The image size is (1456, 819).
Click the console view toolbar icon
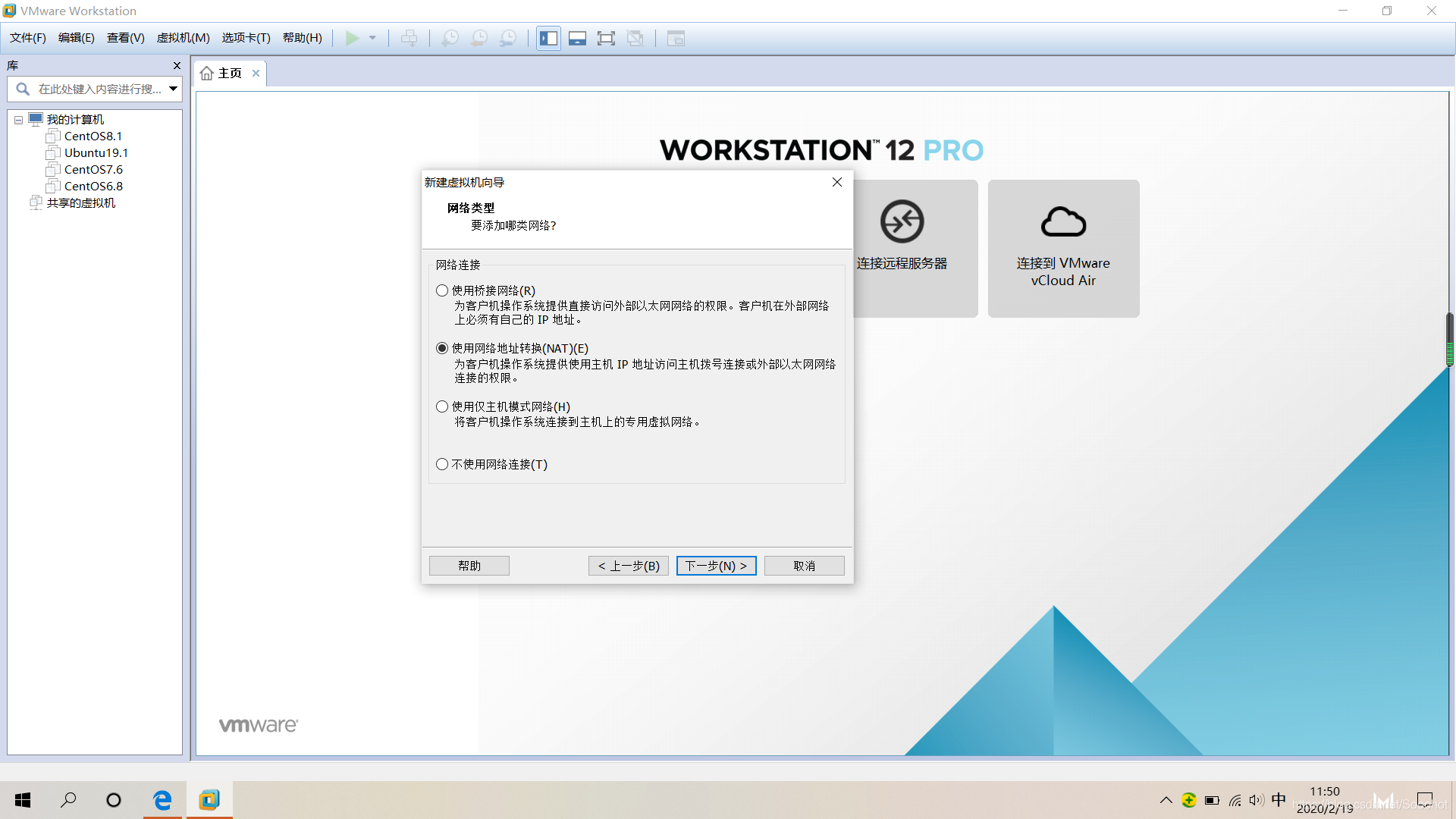(x=676, y=38)
